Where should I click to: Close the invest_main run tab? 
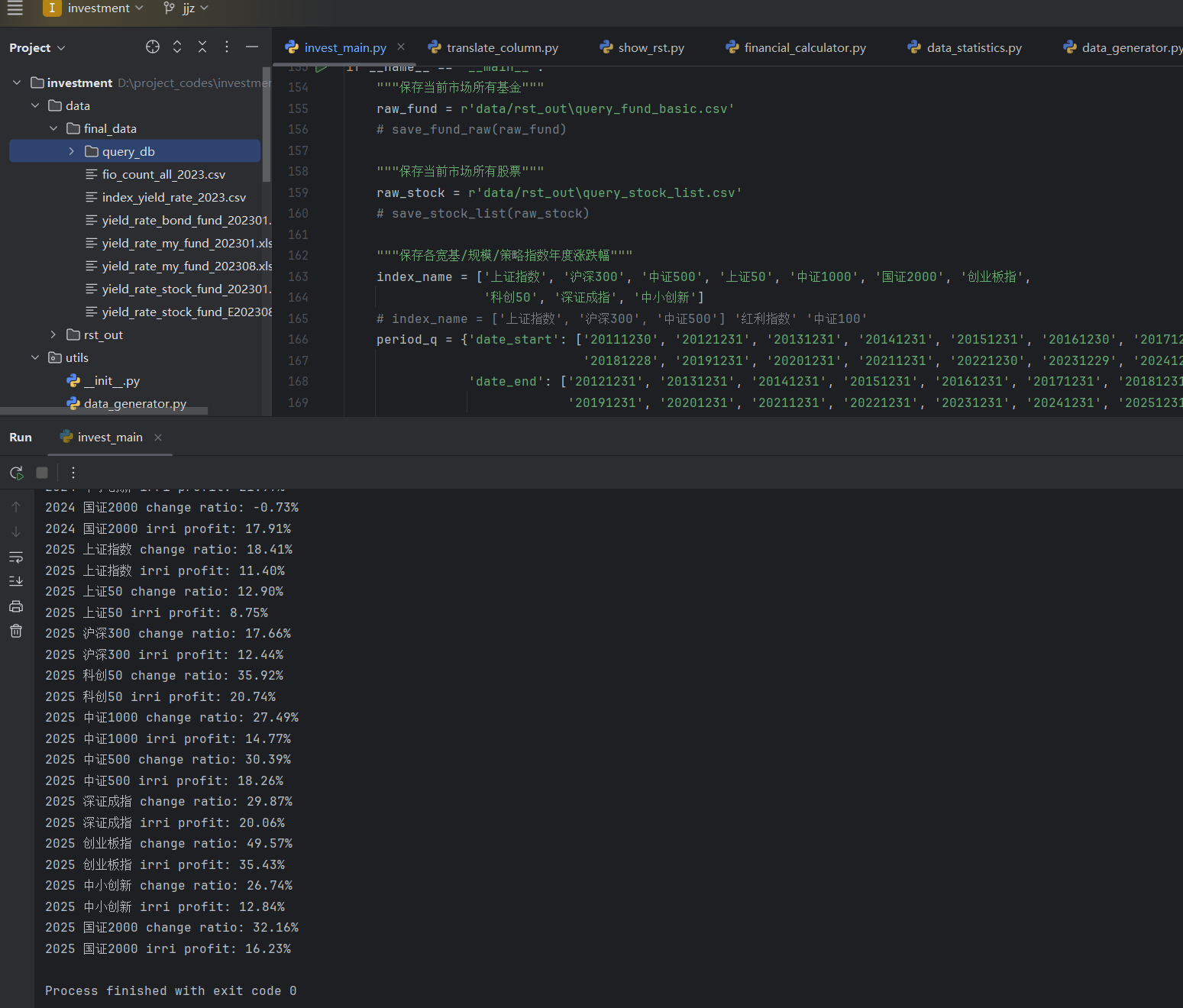tap(158, 438)
